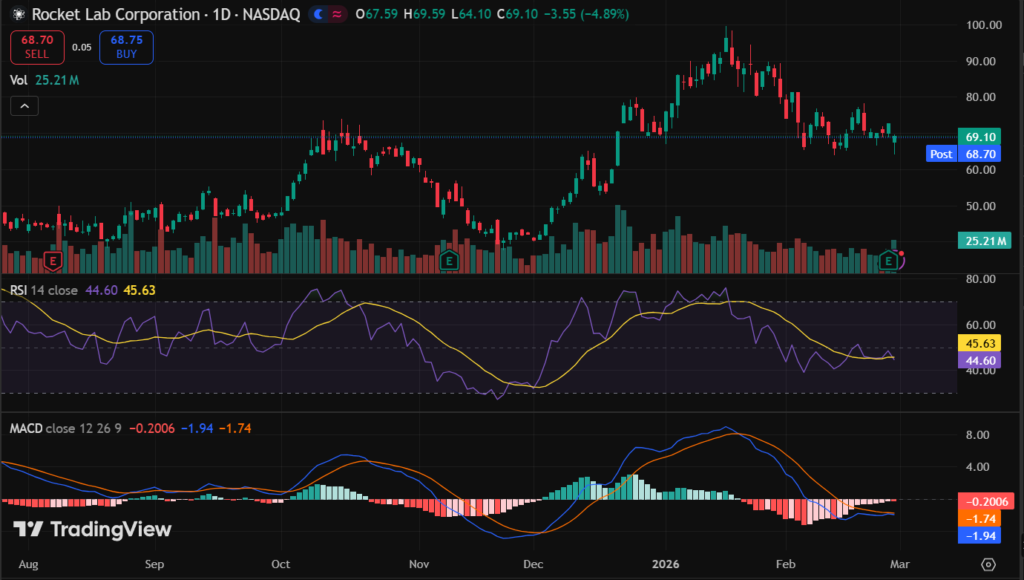Open the red earnings marker in August

(x=51, y=261)
